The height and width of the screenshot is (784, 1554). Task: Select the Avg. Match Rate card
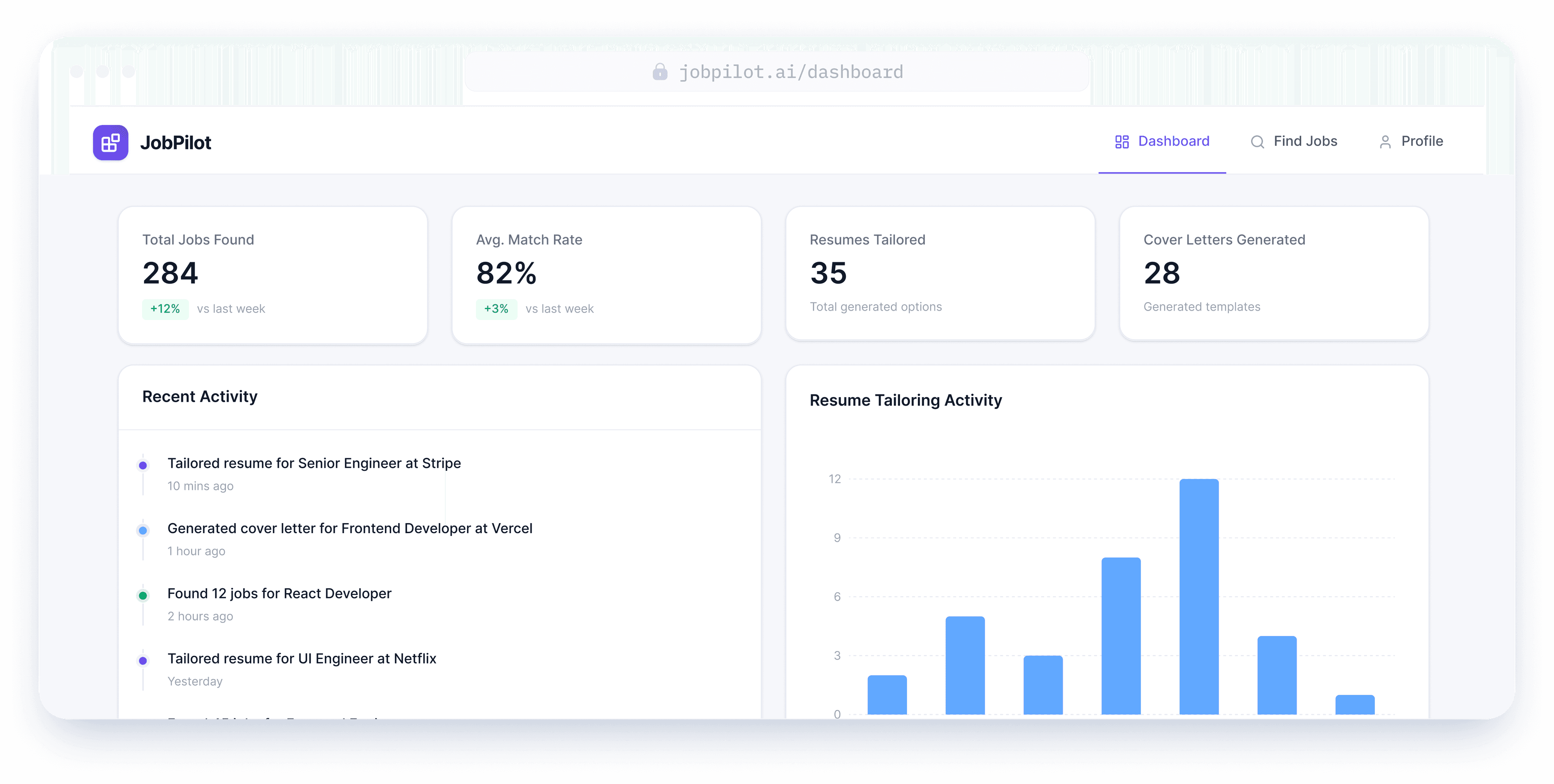[x=606, y=275]
